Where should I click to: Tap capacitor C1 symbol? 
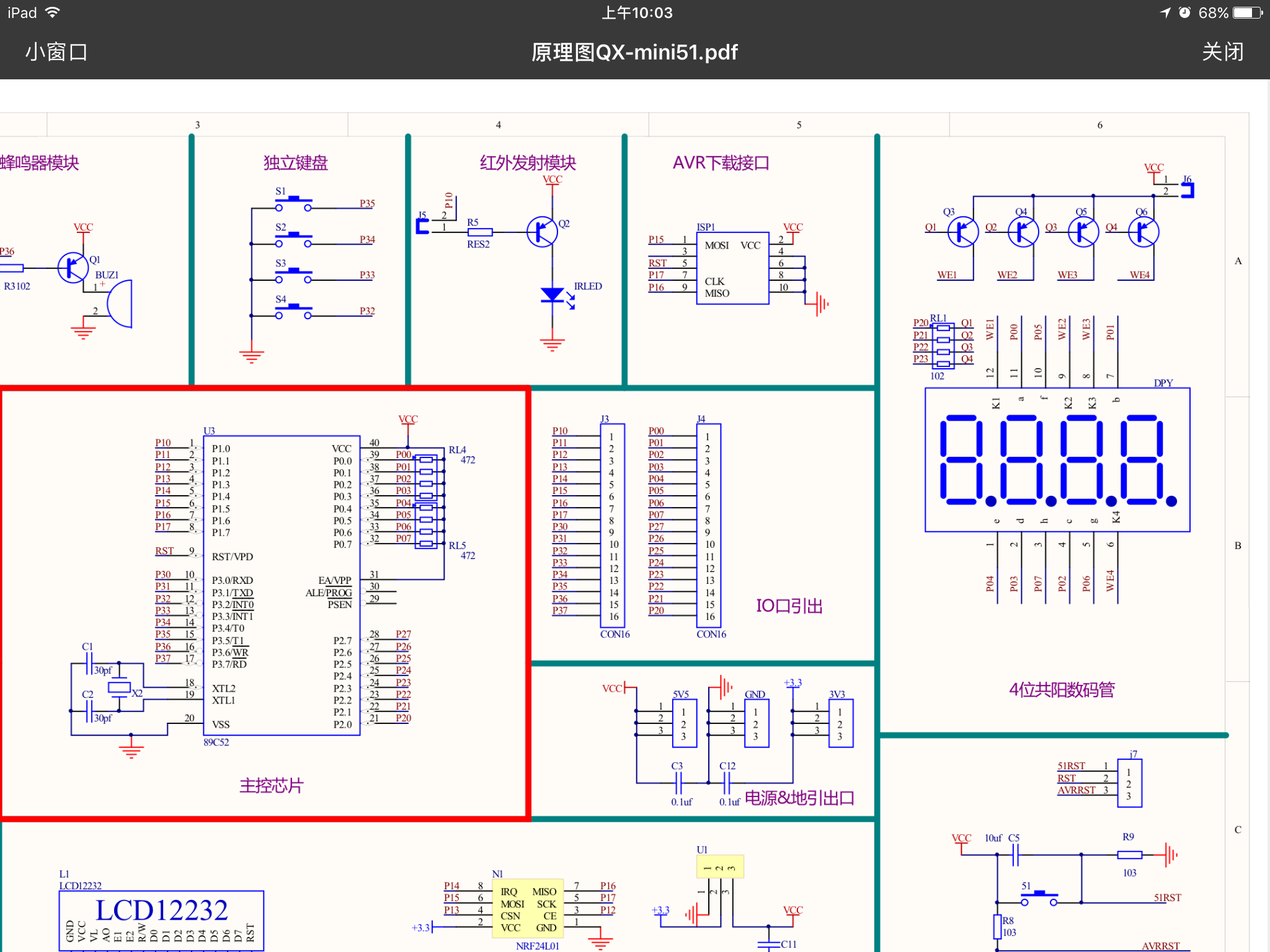(x=89, y=663)
